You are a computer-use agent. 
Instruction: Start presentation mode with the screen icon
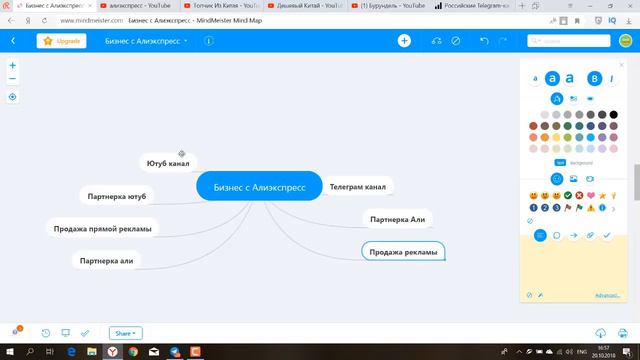pos(65,333)
